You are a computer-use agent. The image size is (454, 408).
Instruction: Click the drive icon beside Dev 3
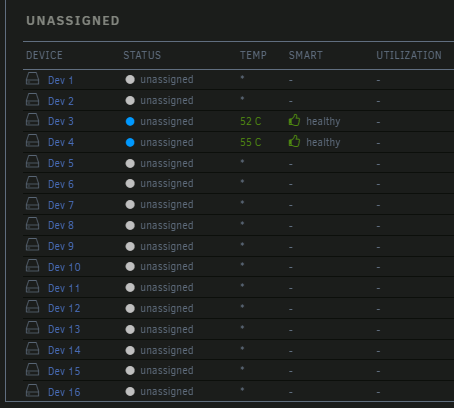pos(33,120)
